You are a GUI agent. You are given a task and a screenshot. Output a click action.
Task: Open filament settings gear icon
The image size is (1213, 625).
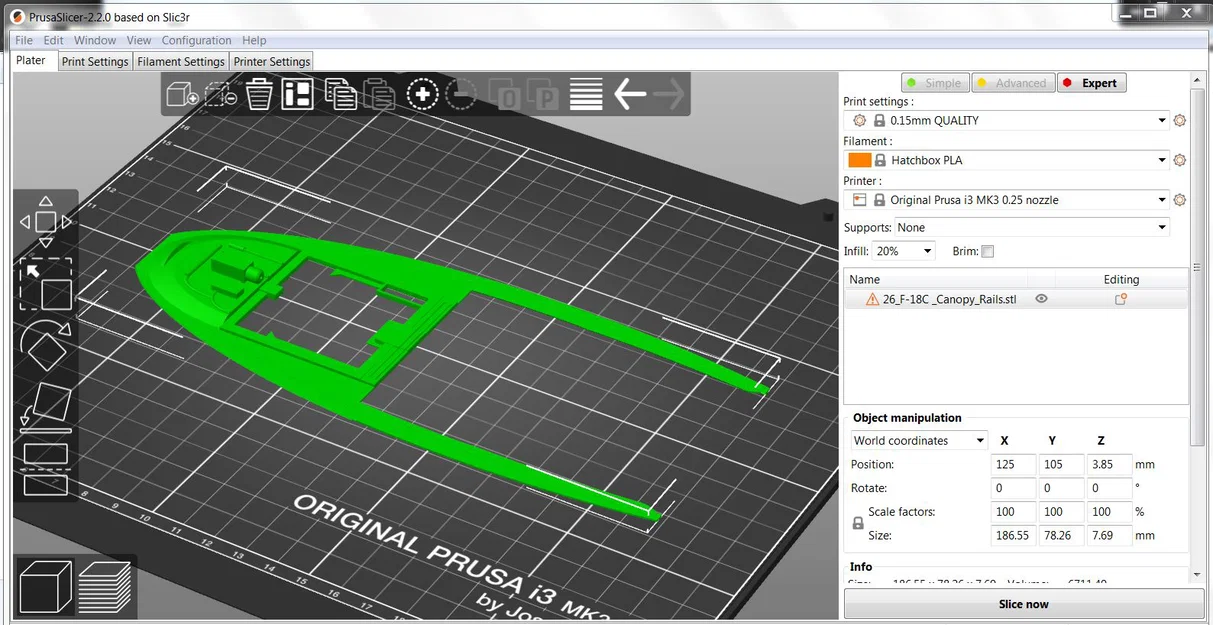[x=1180, y=160]
